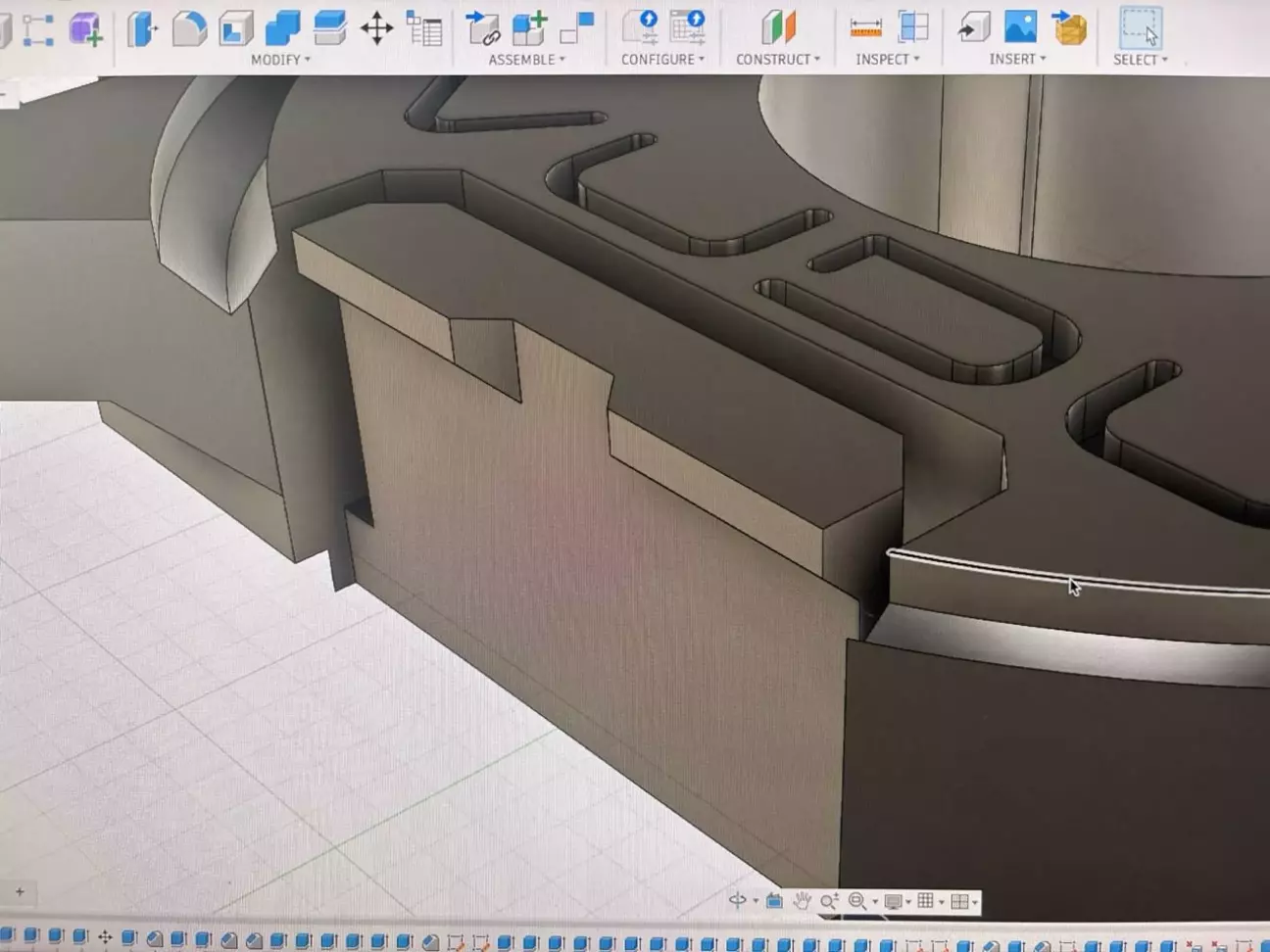Viewport: 1270px width, 952px height.
Task: Choose the Shell tool
Action: point(235,28)
